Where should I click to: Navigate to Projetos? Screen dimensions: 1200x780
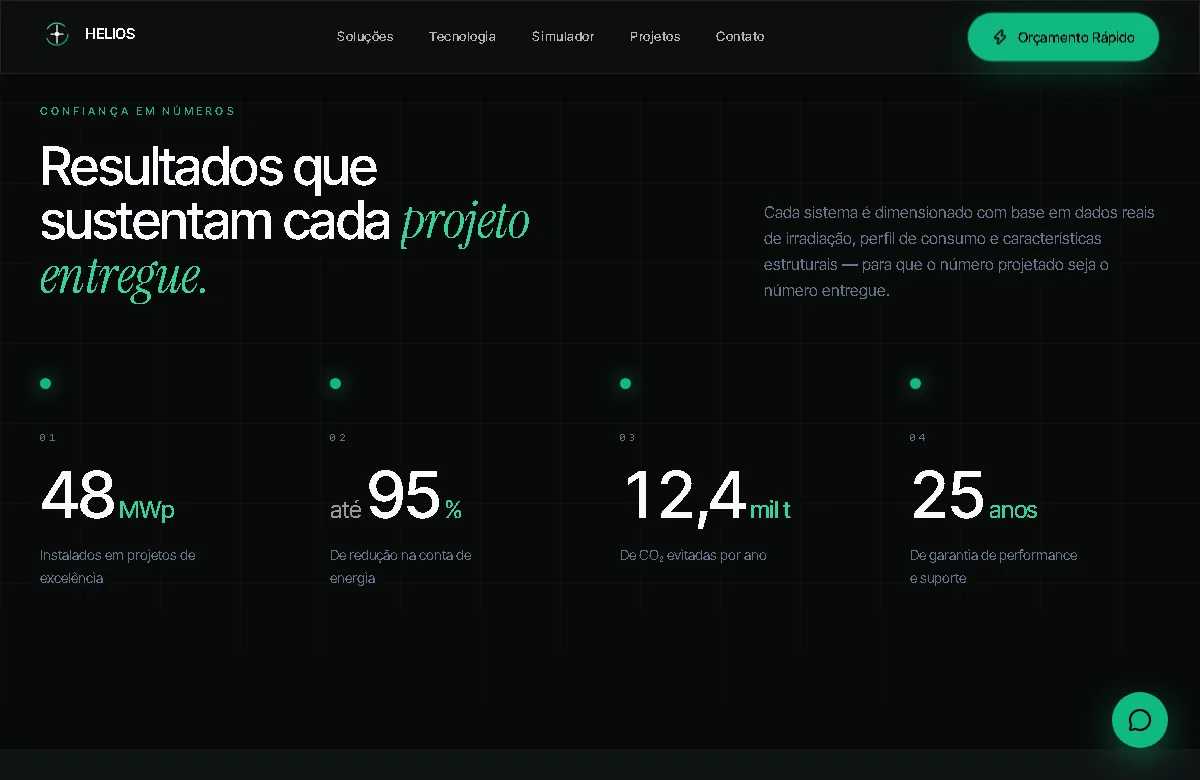click(x=655, y=36)
